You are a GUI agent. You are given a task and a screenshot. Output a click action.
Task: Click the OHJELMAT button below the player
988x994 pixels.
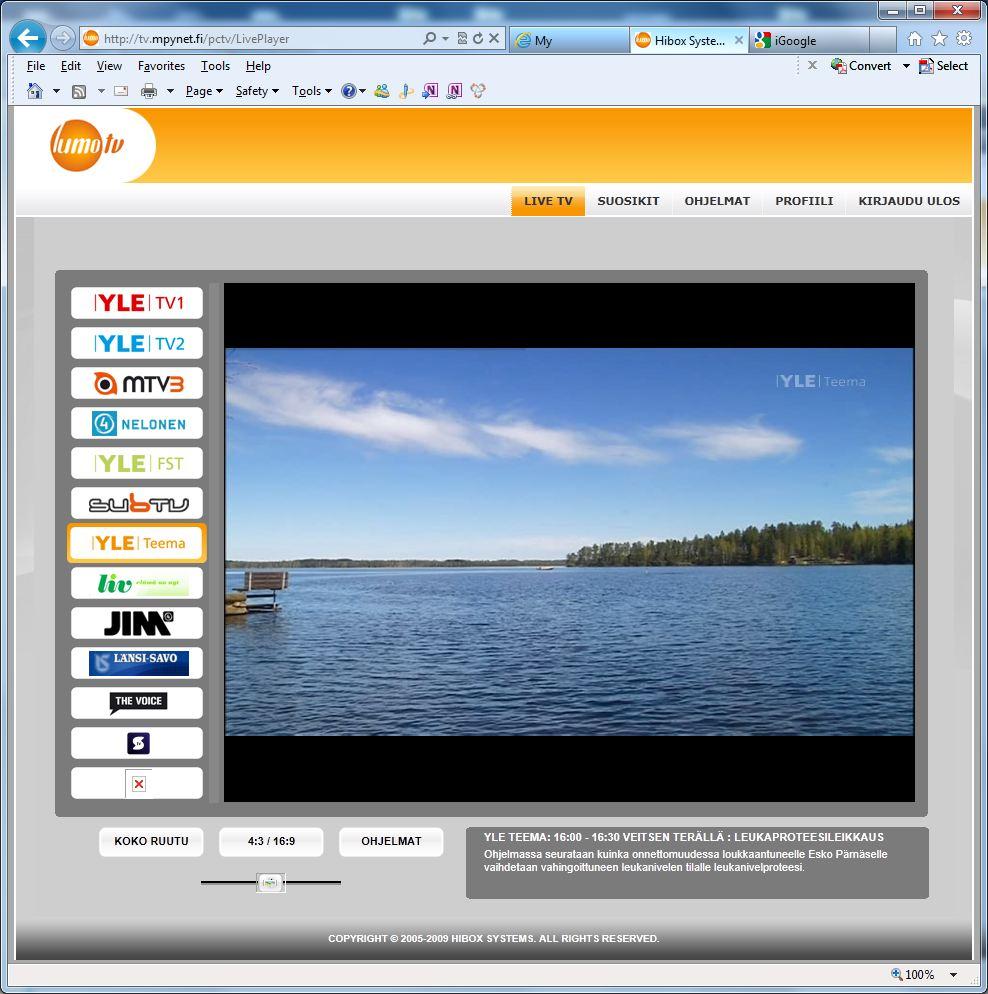[x=391, y=842]
